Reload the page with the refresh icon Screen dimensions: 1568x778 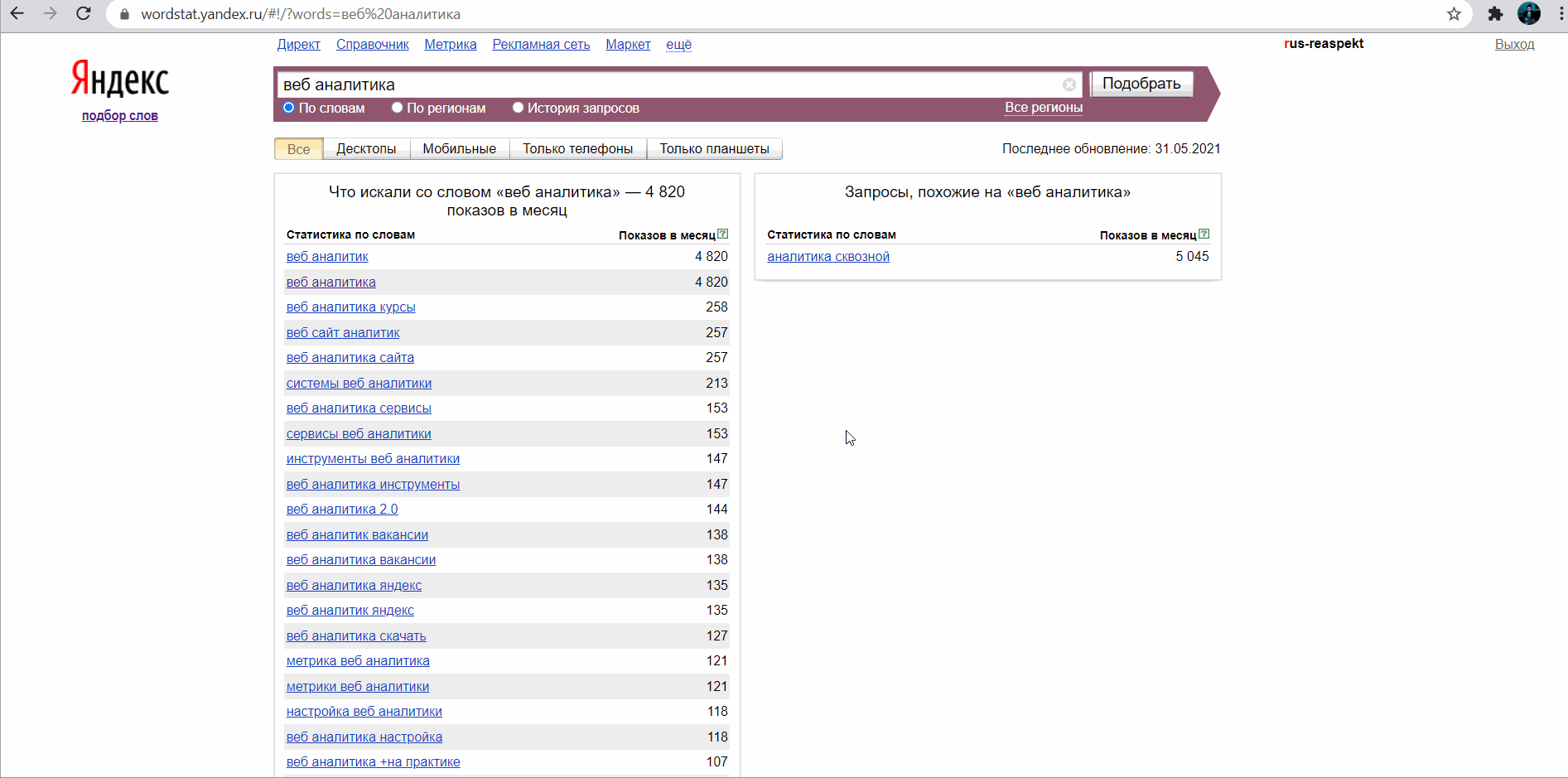84,14
